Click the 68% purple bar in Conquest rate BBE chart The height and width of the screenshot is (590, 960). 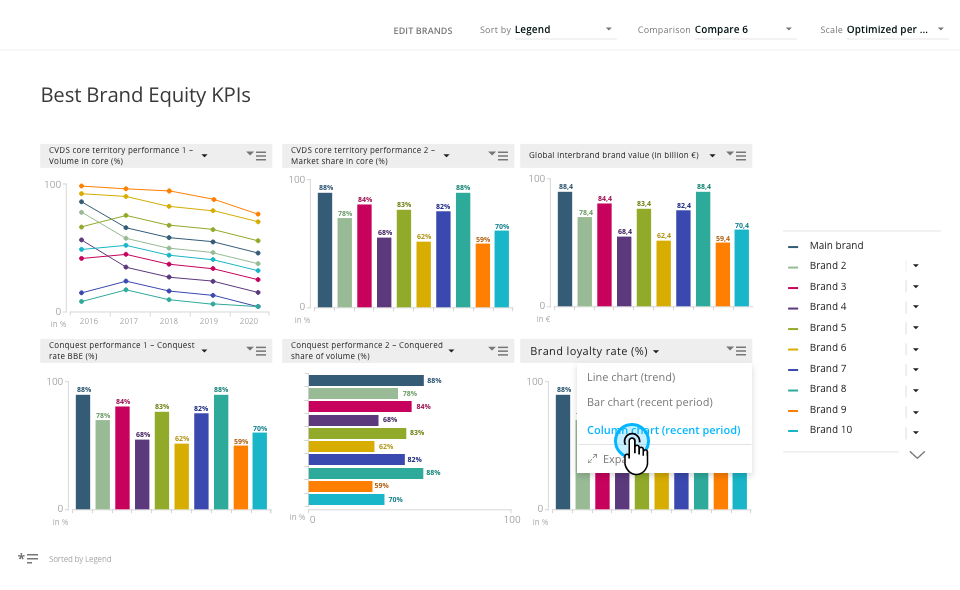(x=142, y=474)
